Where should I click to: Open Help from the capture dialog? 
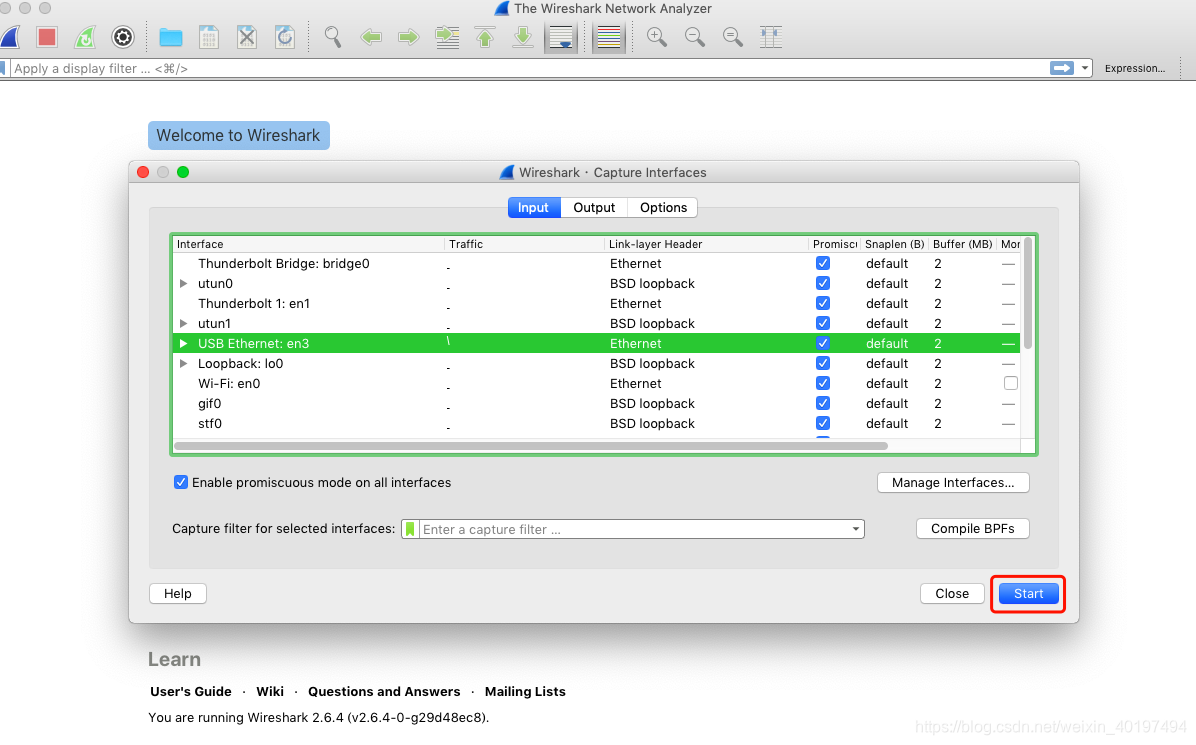coord(178,593)
